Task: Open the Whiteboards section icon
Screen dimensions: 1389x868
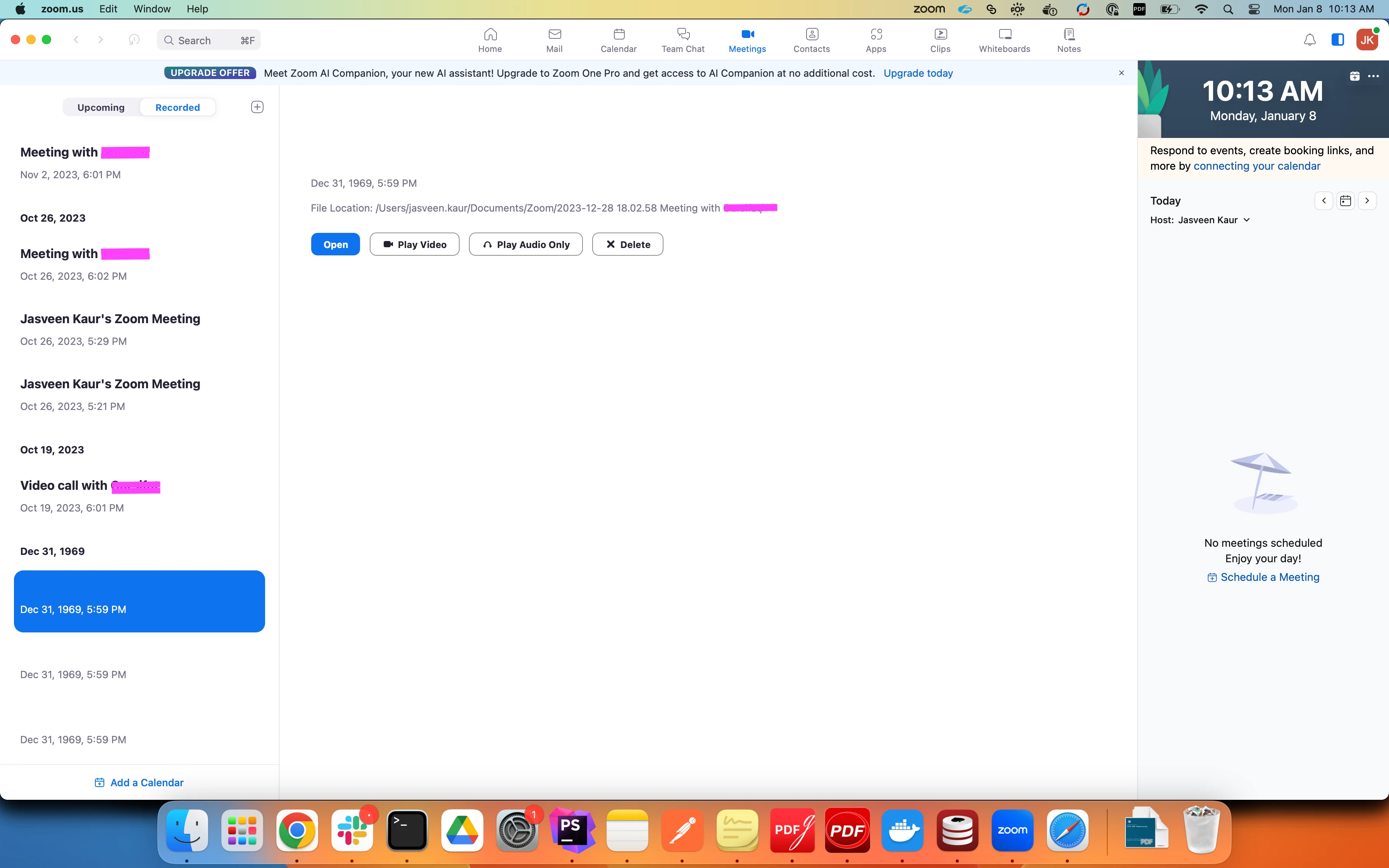Action: coord(1005,40)
